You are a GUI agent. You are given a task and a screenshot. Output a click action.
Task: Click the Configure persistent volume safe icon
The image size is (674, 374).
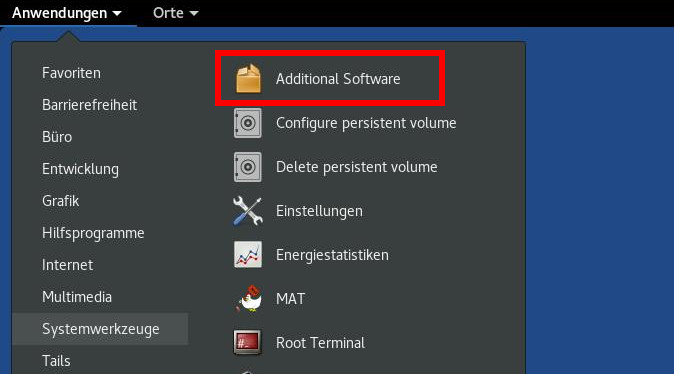pos(248,123)
